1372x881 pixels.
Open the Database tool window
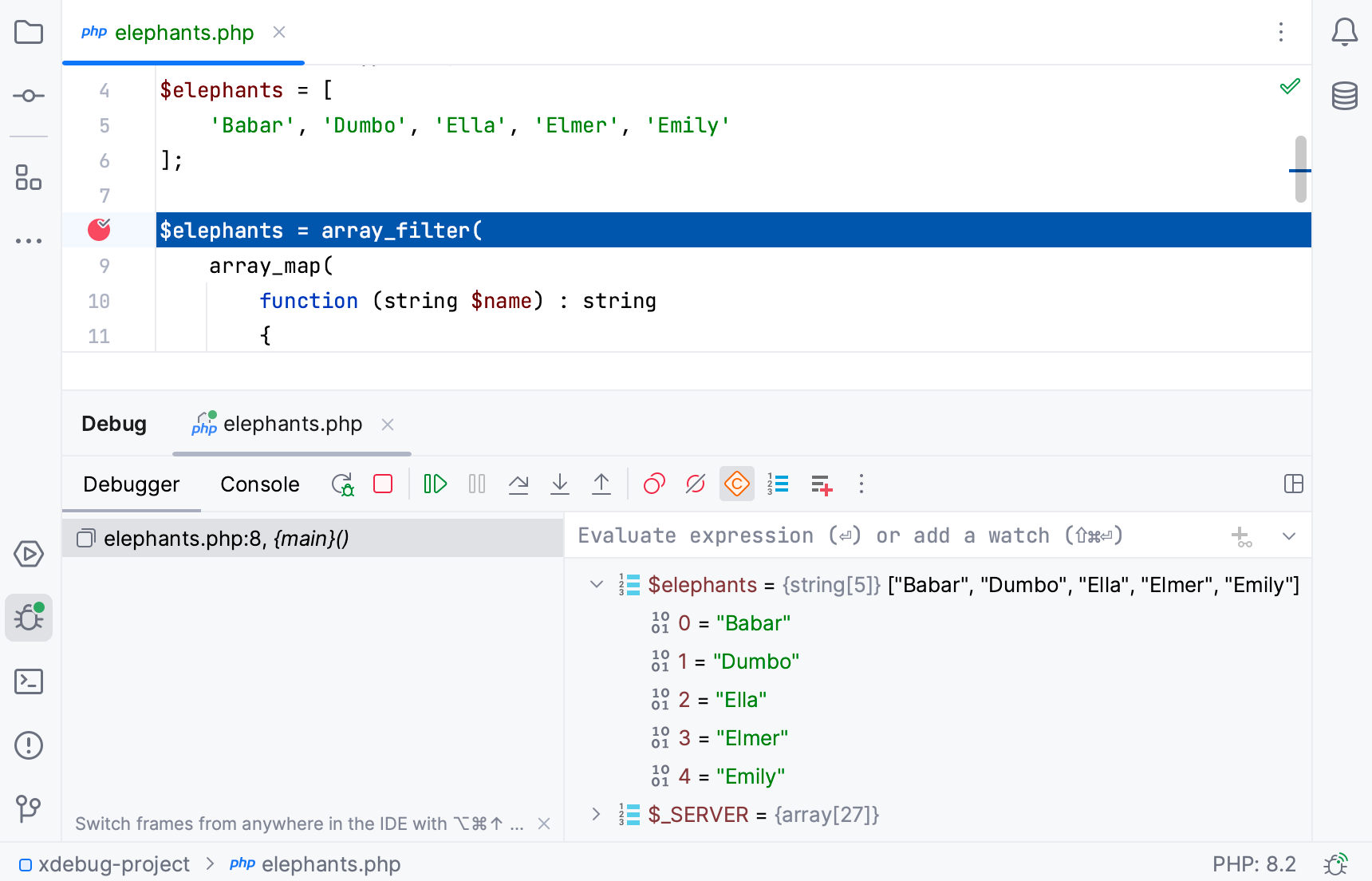point(1344,96)
